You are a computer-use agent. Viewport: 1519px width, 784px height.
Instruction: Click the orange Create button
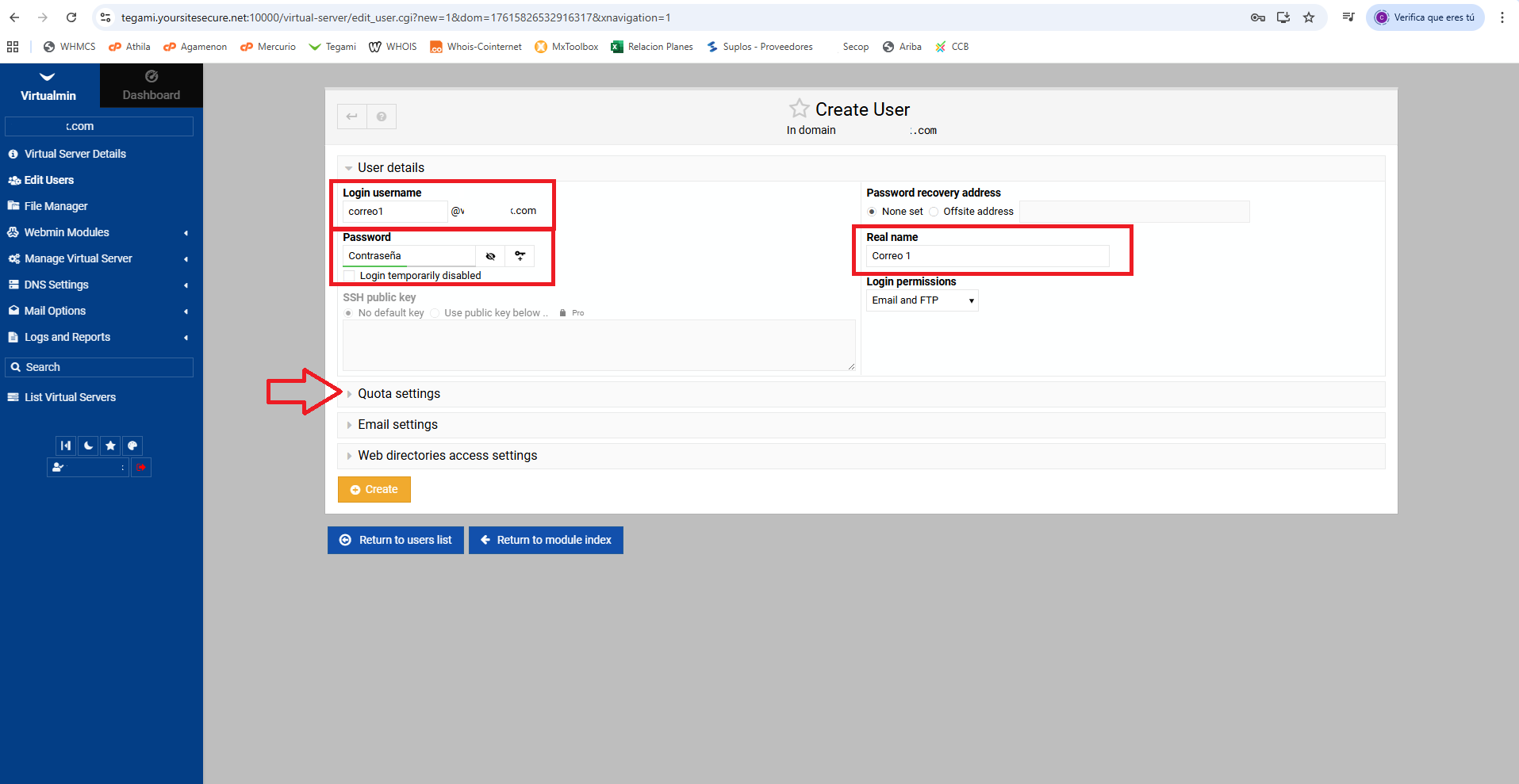click(x=374, y=490)
